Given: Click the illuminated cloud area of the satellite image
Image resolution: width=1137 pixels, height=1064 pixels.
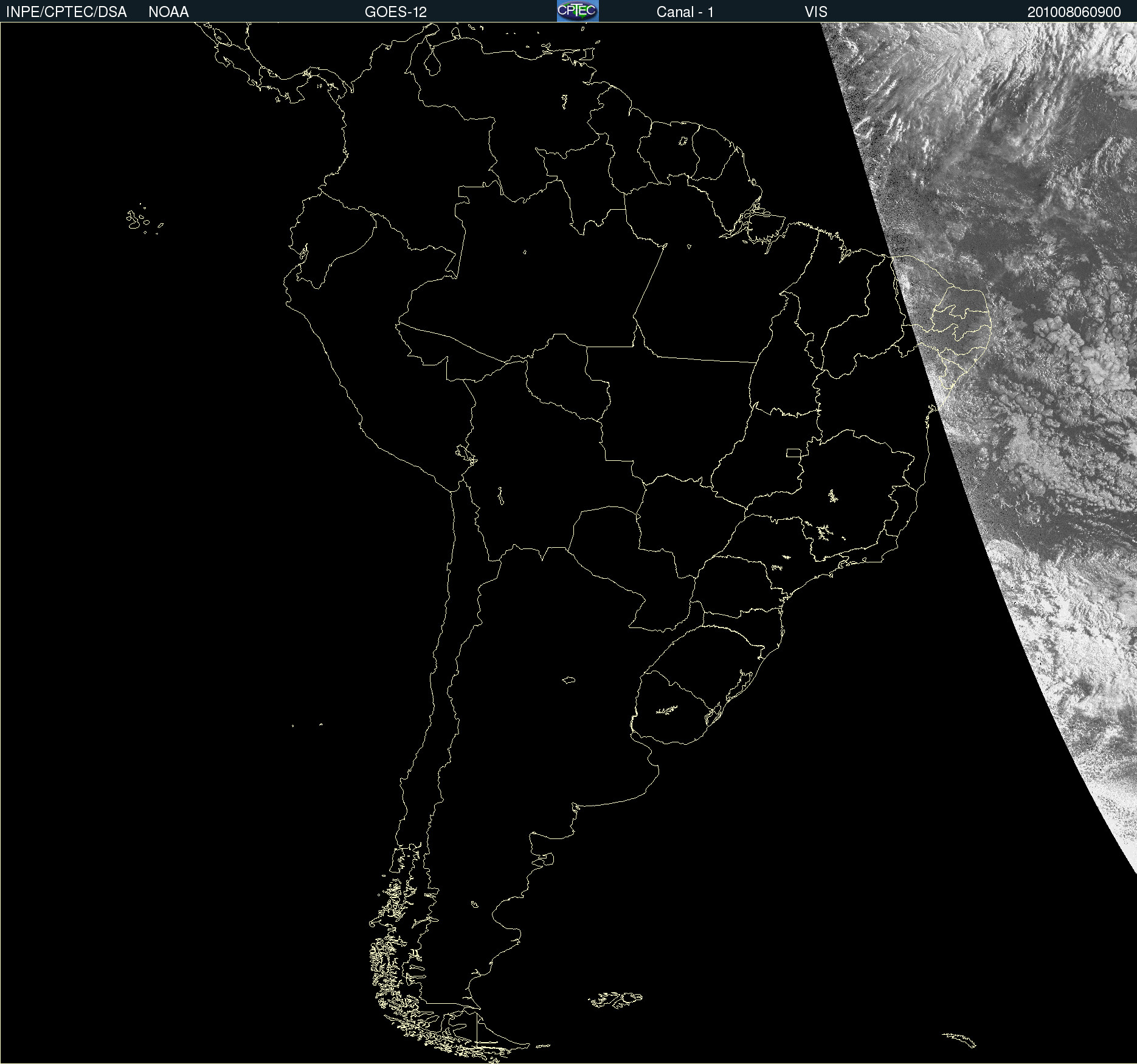Looking at the screenshot, I should 1034,365.
